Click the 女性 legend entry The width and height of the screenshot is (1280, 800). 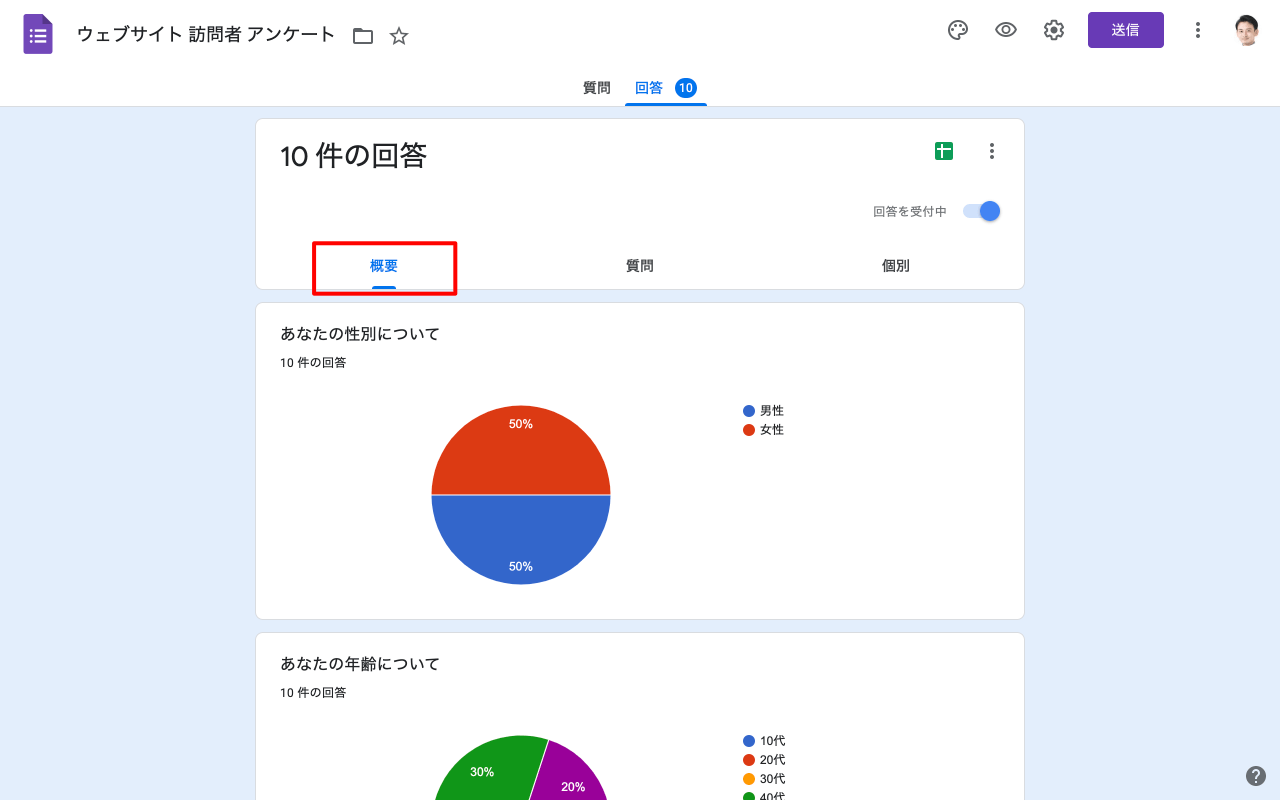point(764,430)
